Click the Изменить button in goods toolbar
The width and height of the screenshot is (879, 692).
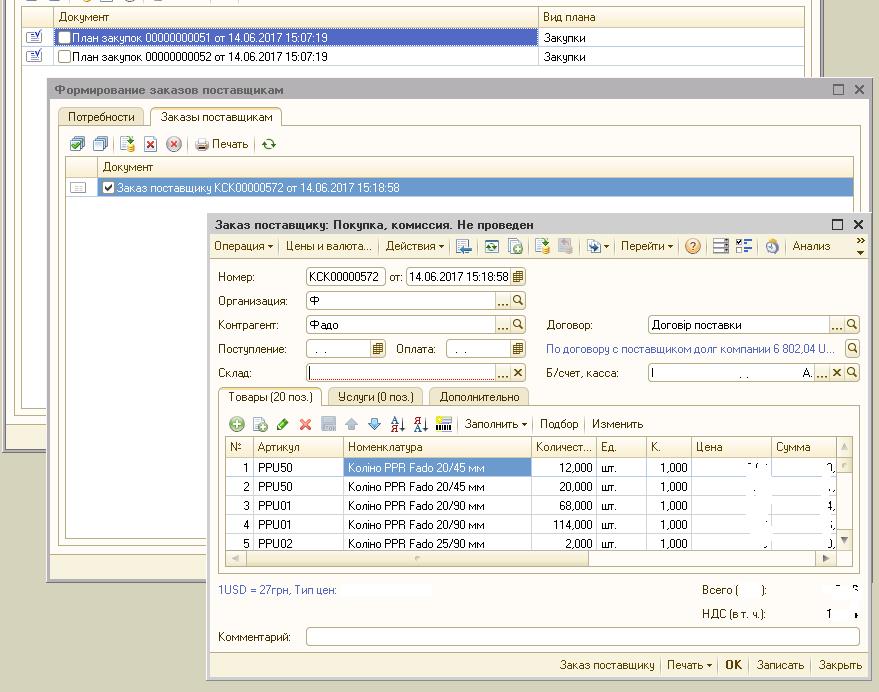[617, 425]
